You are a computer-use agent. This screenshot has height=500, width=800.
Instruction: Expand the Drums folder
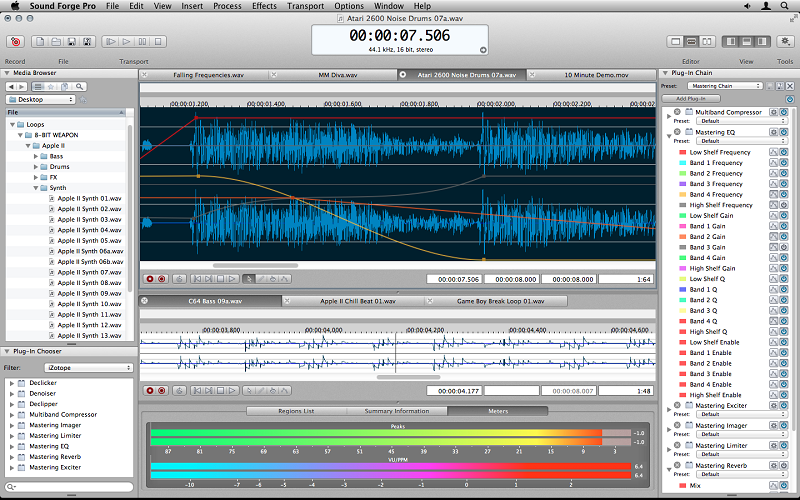(36, 167)
